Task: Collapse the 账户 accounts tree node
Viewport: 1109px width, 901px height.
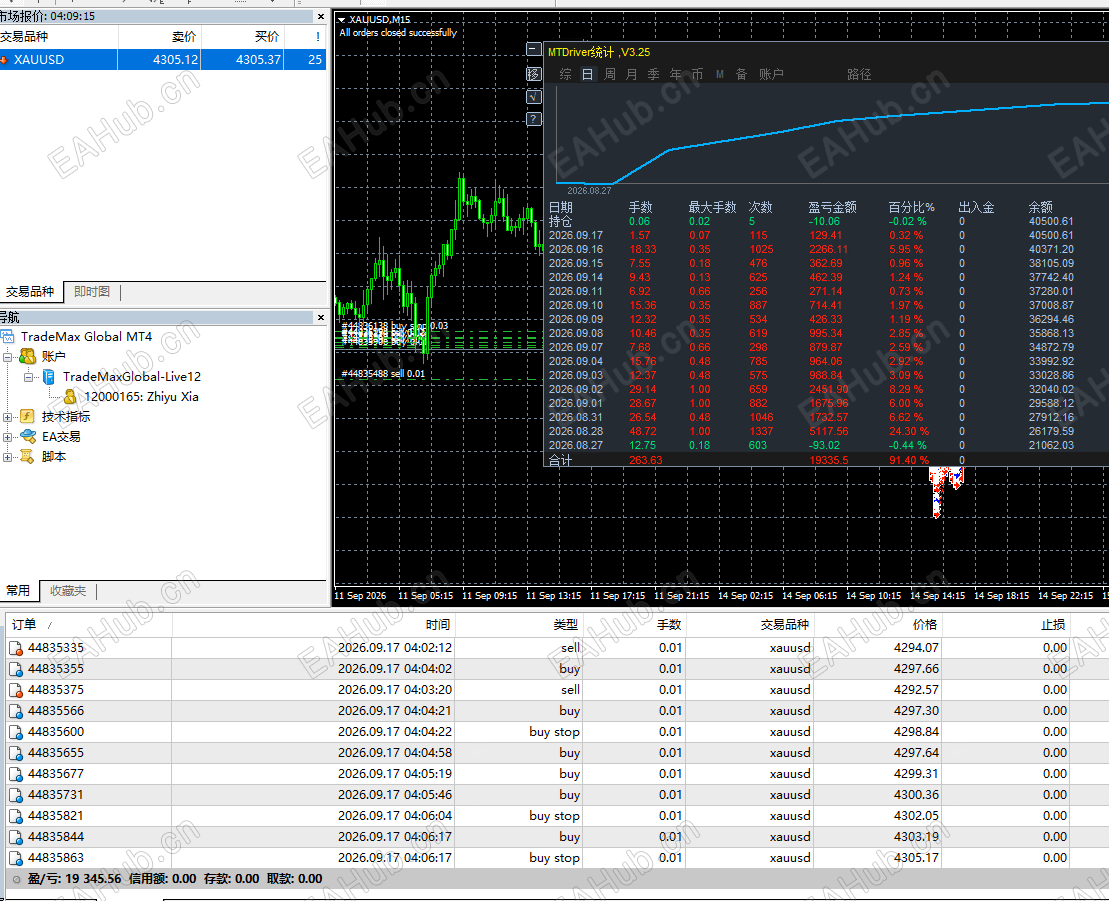Action: click(x=8, y=357)
